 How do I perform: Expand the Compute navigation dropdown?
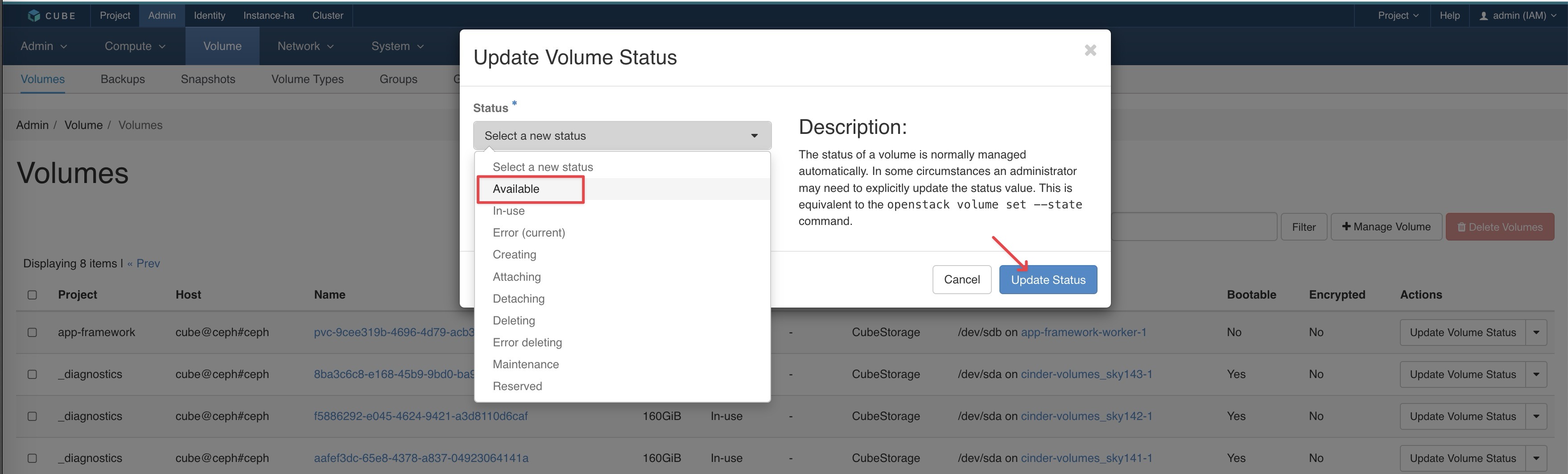click(135, 46)
